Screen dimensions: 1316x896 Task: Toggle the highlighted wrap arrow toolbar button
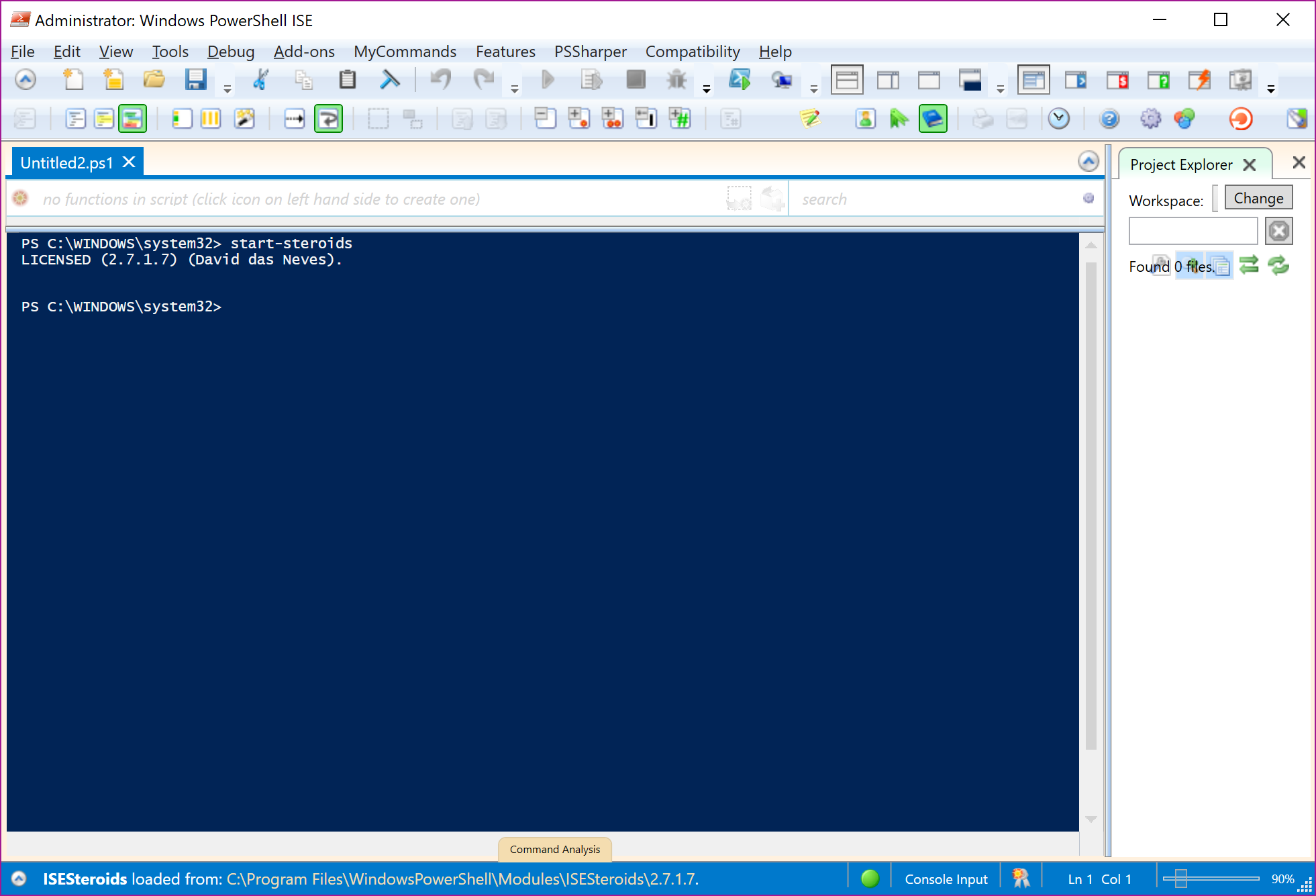(x=328, y=119)
